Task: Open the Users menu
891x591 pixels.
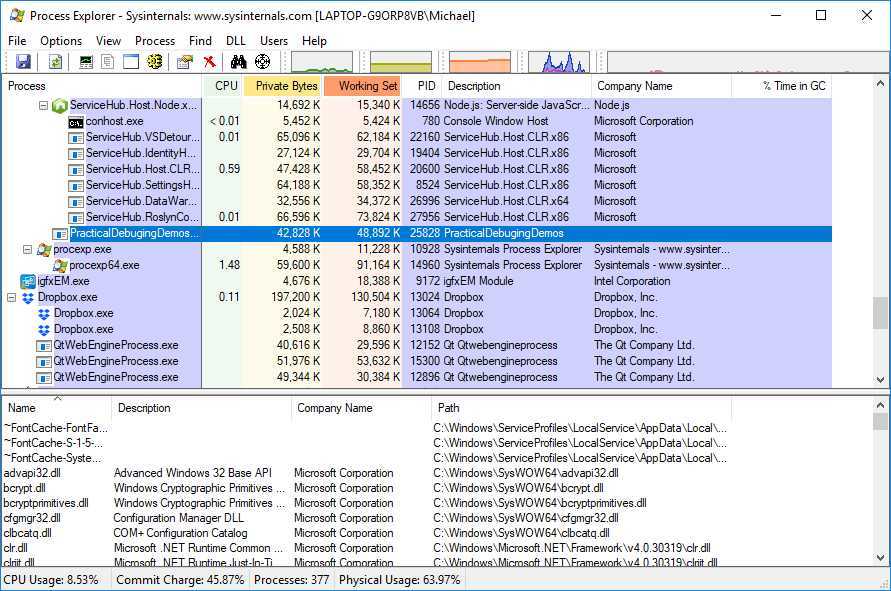Action: (274, 41)
